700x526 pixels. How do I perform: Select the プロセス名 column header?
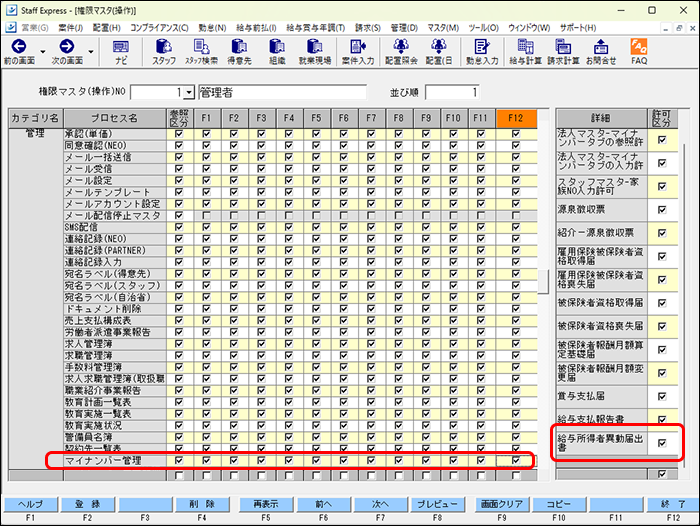[x=115, y=118]
